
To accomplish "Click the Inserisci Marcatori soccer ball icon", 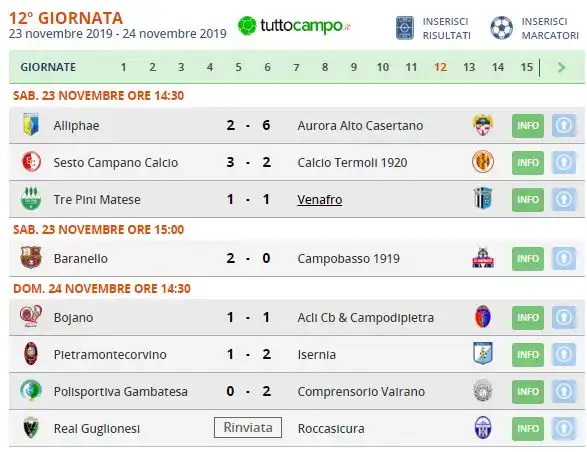I will click(502, 28).
